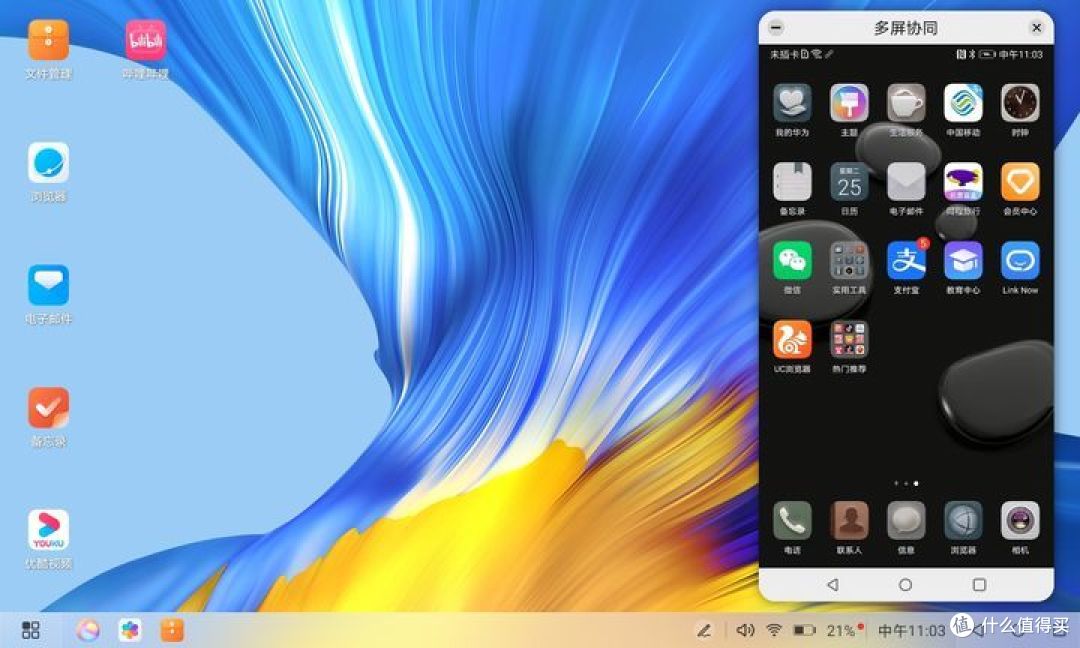Open the 生活服务 coffee cup app
1080x648 pixels.
click(x=906, y=103)
